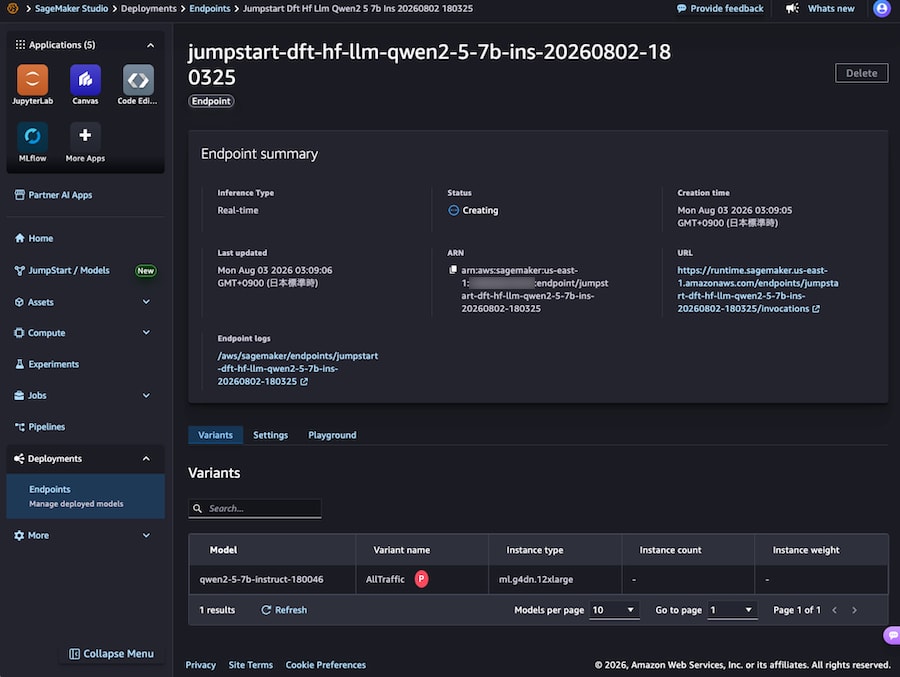Click the Instance count column header
Viewport: 900px width, 677px height.
click(x=670, y=550)
